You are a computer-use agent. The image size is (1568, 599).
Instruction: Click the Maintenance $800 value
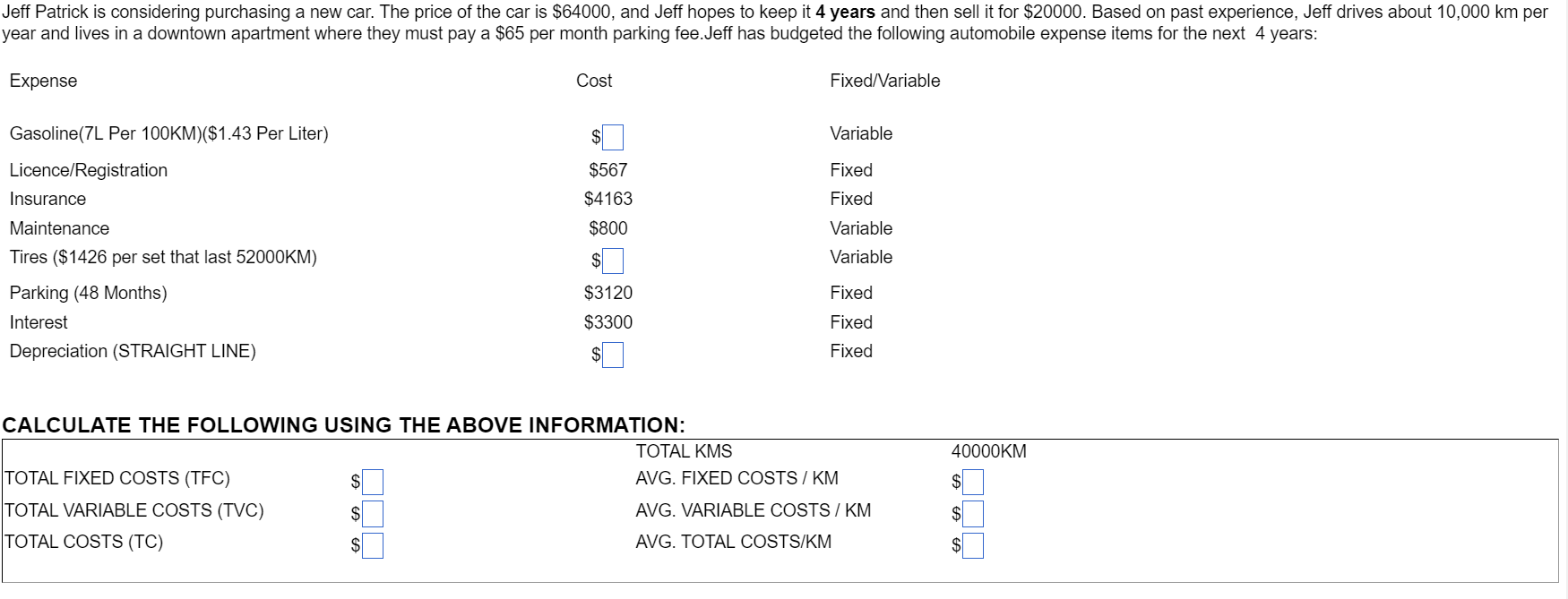(607, 228)
